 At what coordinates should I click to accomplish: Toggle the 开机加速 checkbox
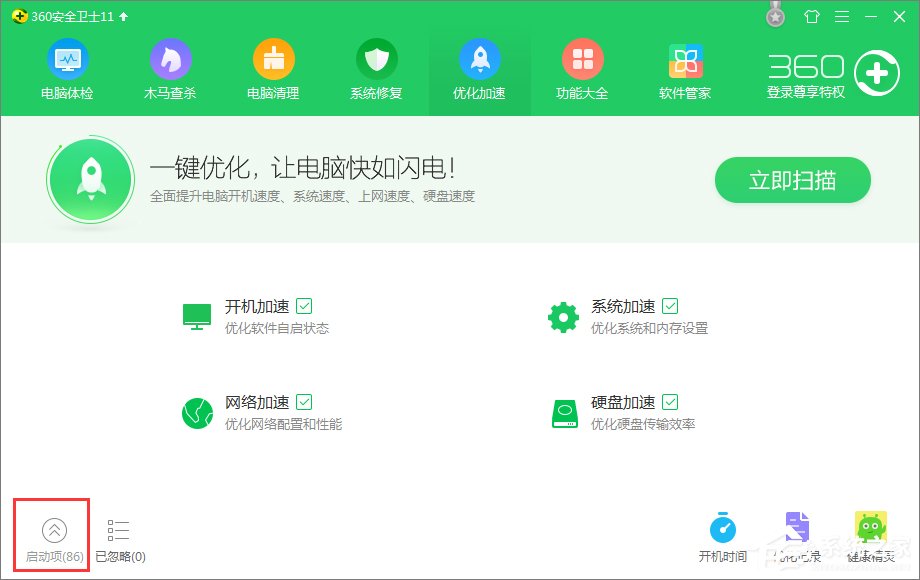click(303, 306)
